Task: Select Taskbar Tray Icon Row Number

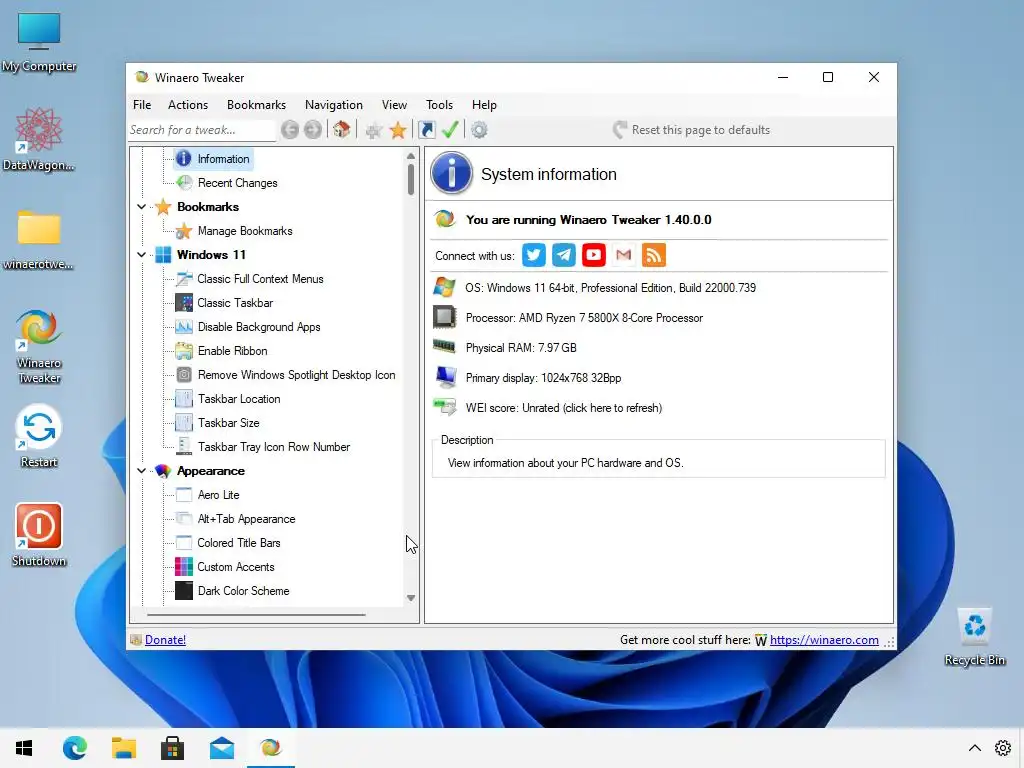Action: pos(274,447)
